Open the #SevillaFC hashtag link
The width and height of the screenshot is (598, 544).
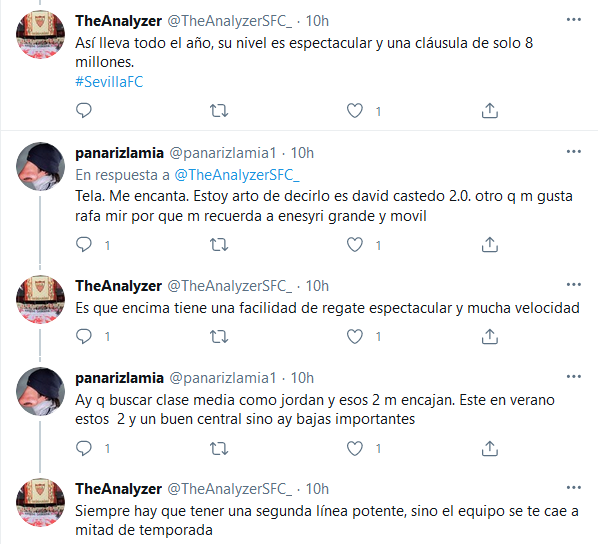(109, 82)
